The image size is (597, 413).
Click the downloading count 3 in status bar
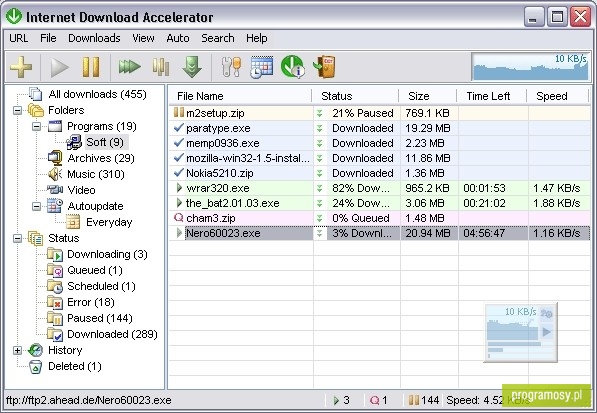click(342, 400)
